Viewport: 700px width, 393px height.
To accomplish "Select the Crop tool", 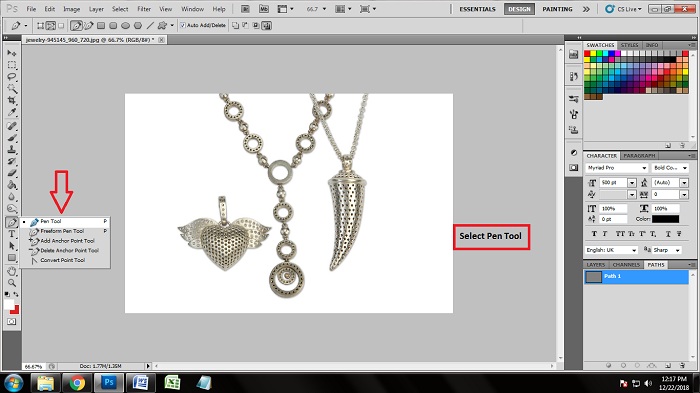I will (12, 100).
